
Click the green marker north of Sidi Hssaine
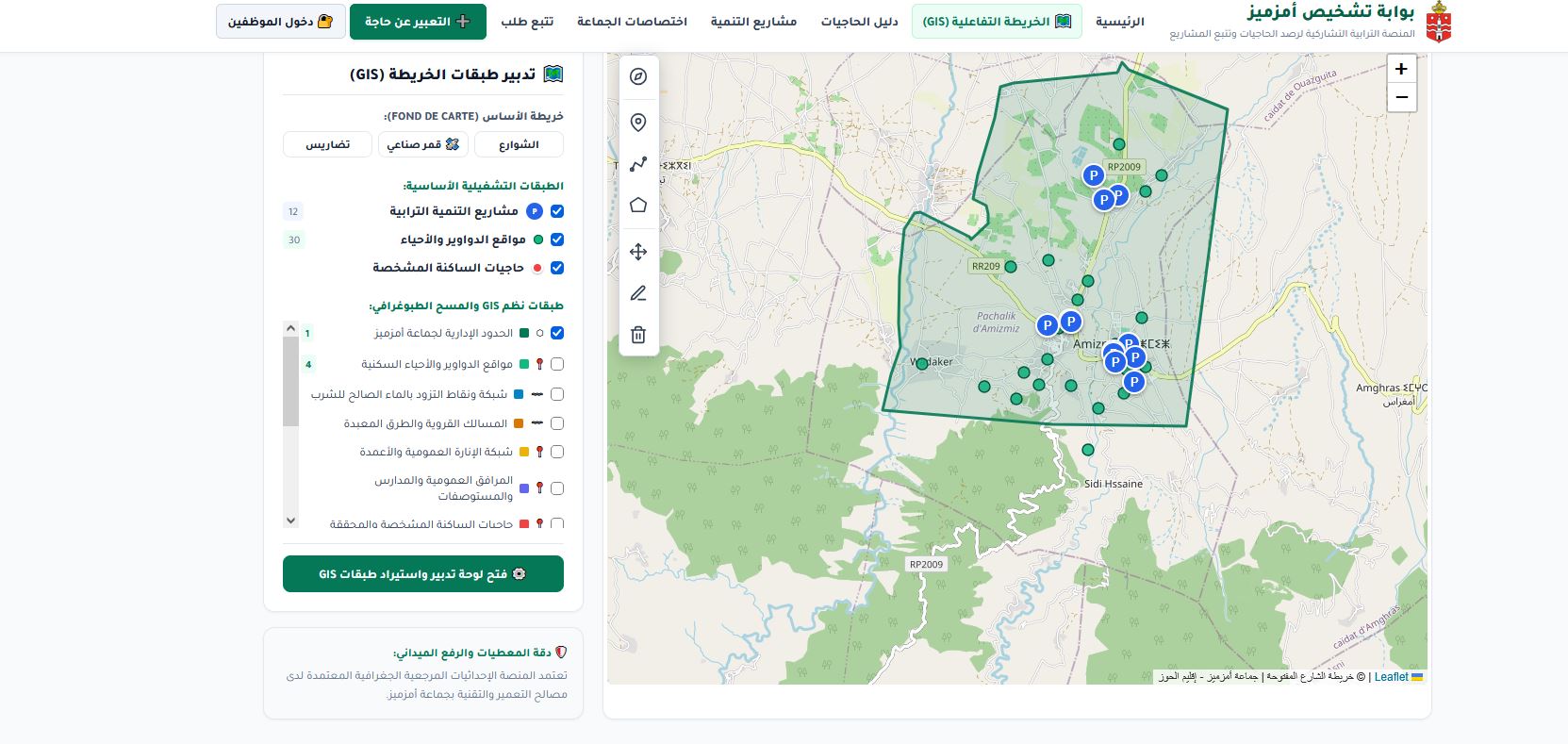click(x=1088, y=450)
